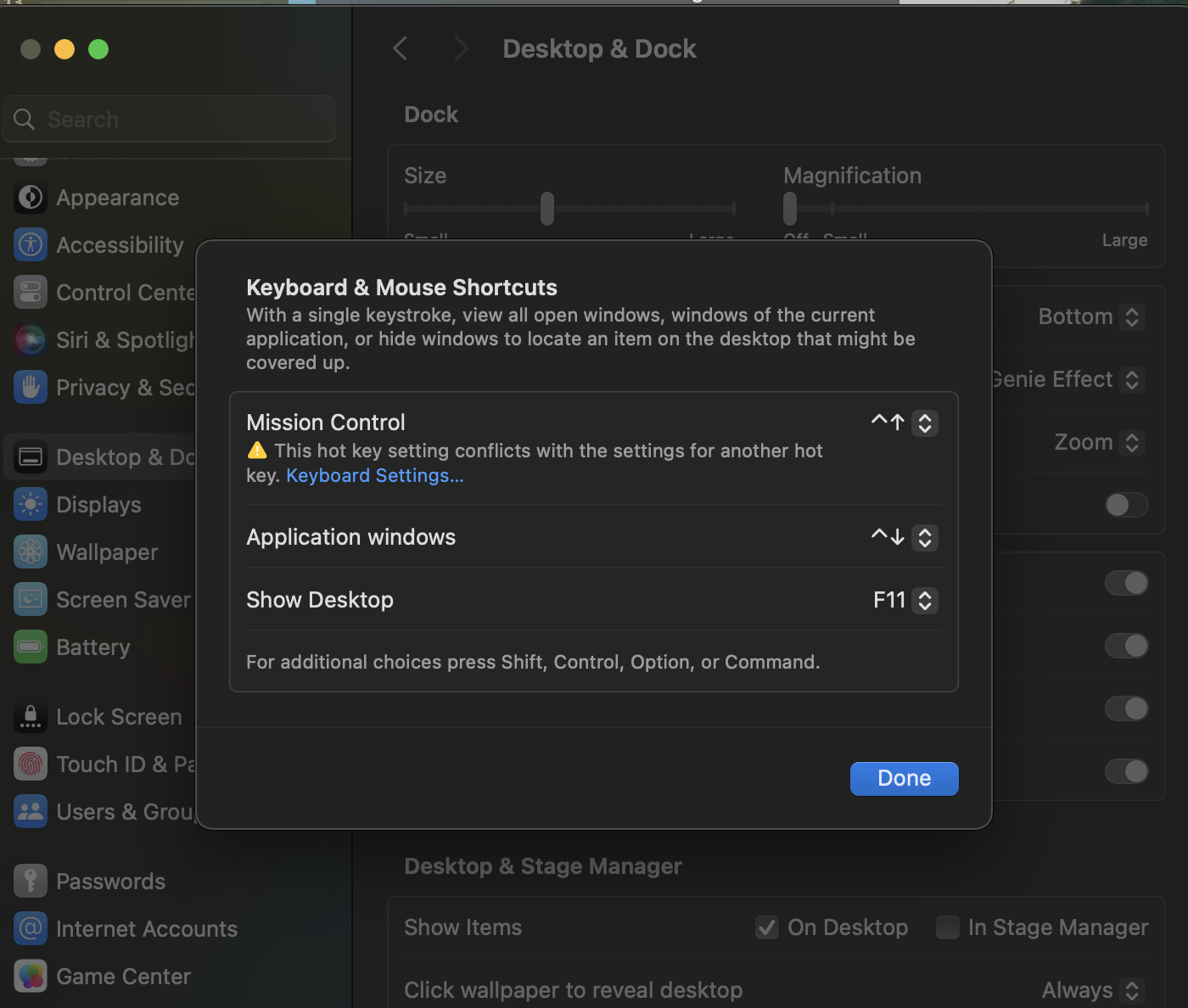Click the Show Items label
The height and width of the screenshot is (1008, 1188).
pyautogui.click(x=463, y=927)
